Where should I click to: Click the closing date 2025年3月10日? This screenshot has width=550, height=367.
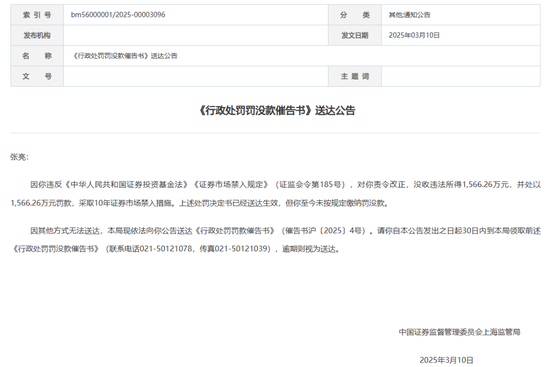(x=446, y=360)
